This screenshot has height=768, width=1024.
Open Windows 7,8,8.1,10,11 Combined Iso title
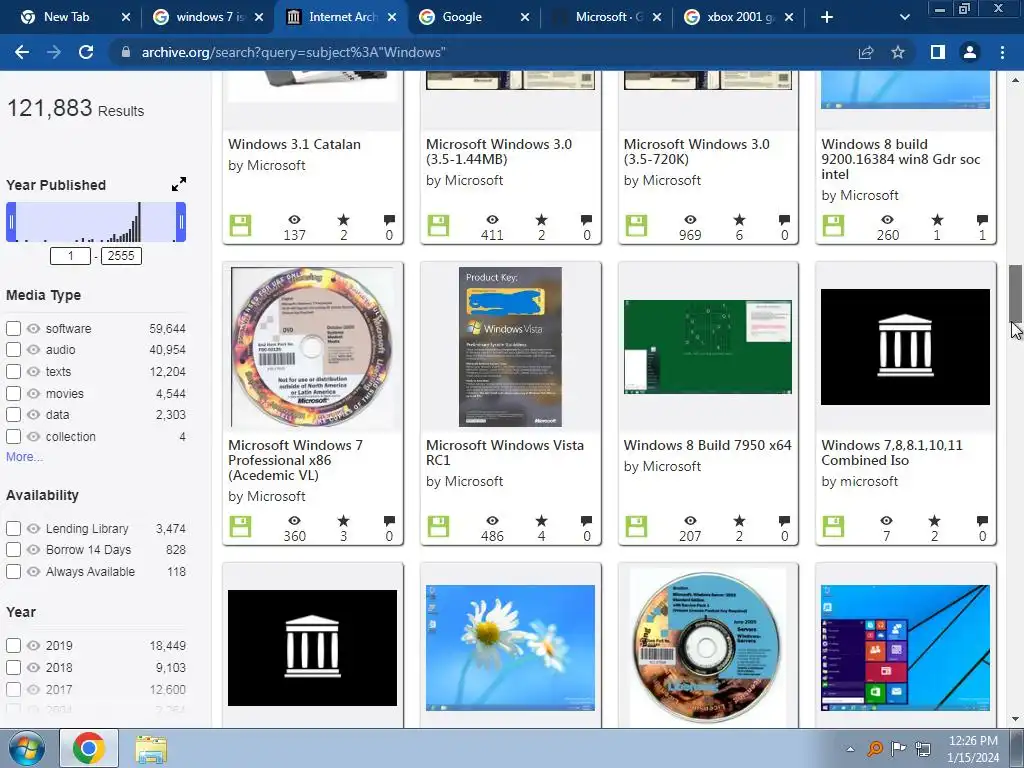coord(892,453)
